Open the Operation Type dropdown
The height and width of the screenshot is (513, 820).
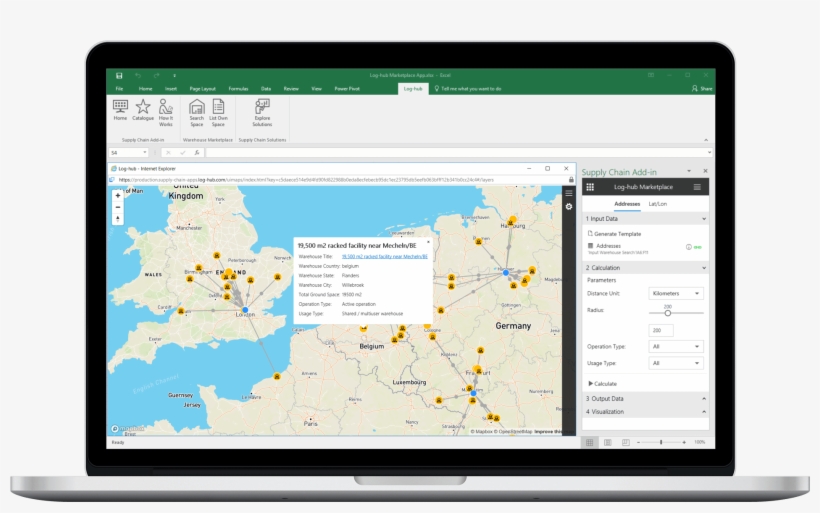coord(676,346)
